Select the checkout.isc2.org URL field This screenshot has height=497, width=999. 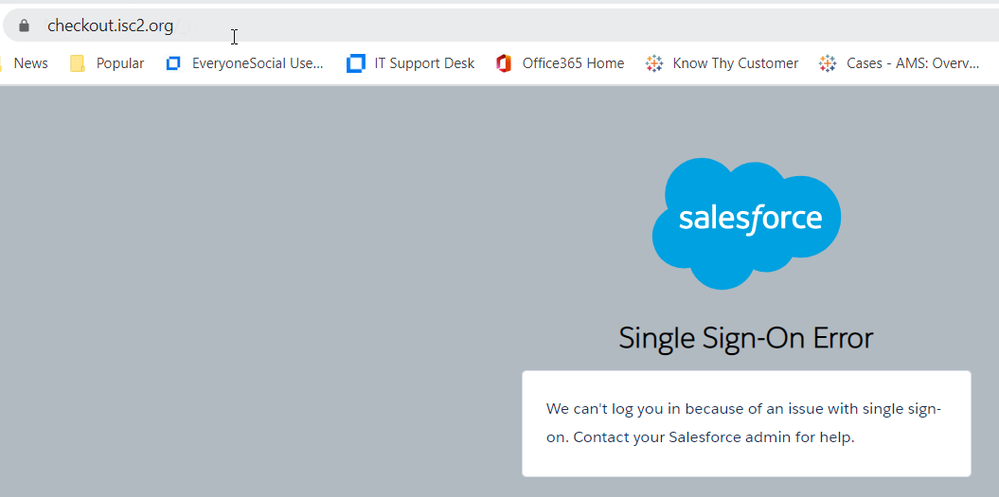110,26
